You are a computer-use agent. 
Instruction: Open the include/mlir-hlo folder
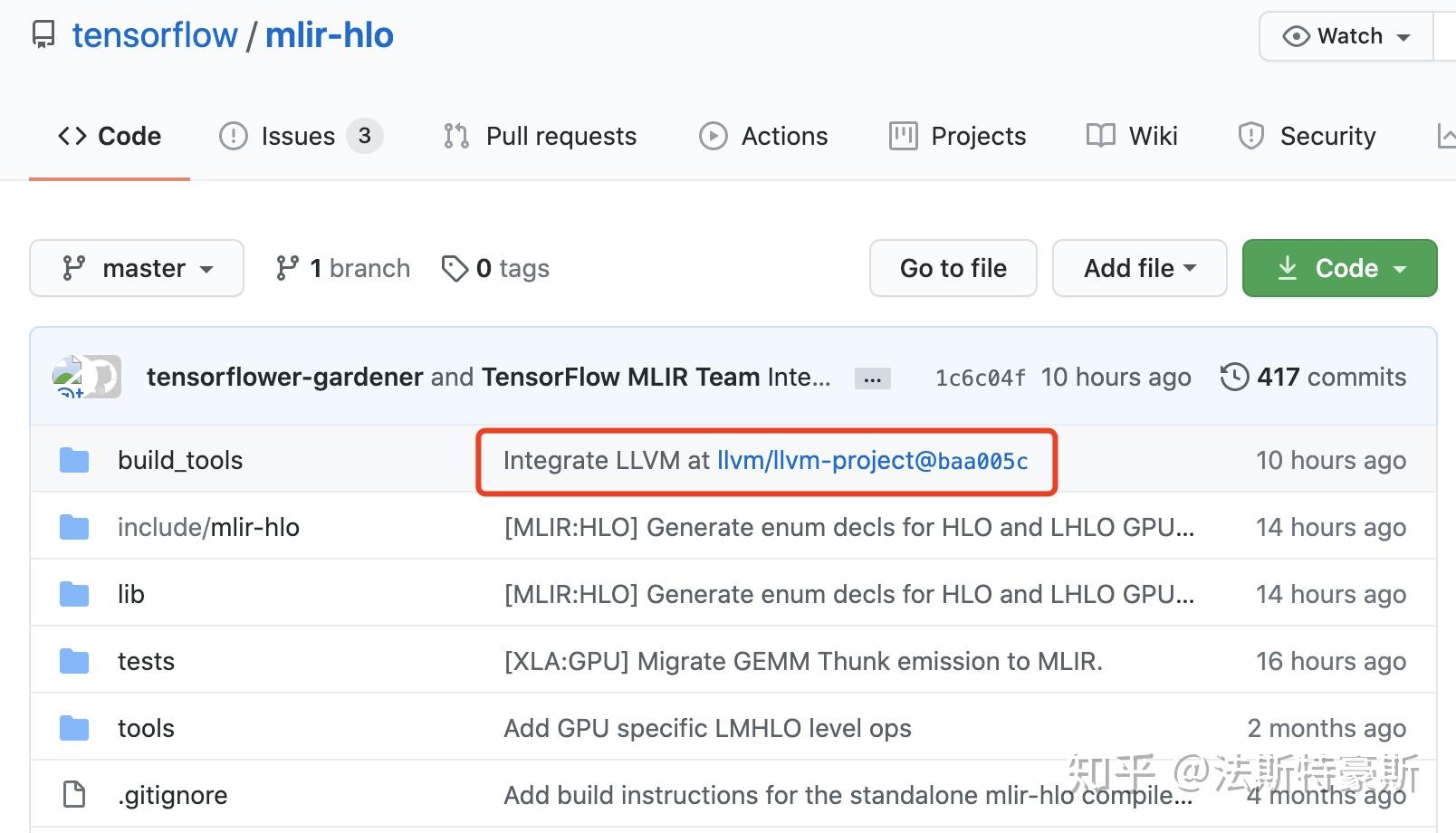pos(208,527)
